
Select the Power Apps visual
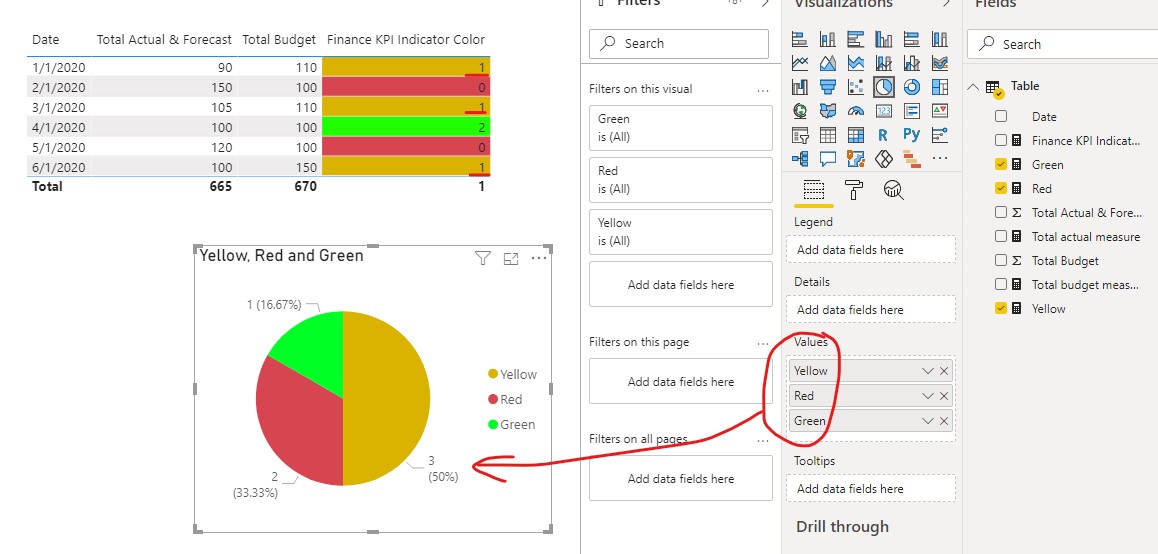[x=884, y=159]
